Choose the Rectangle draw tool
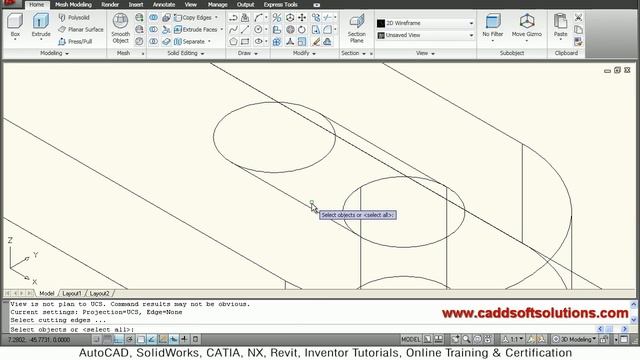 (x=244, y=41)
